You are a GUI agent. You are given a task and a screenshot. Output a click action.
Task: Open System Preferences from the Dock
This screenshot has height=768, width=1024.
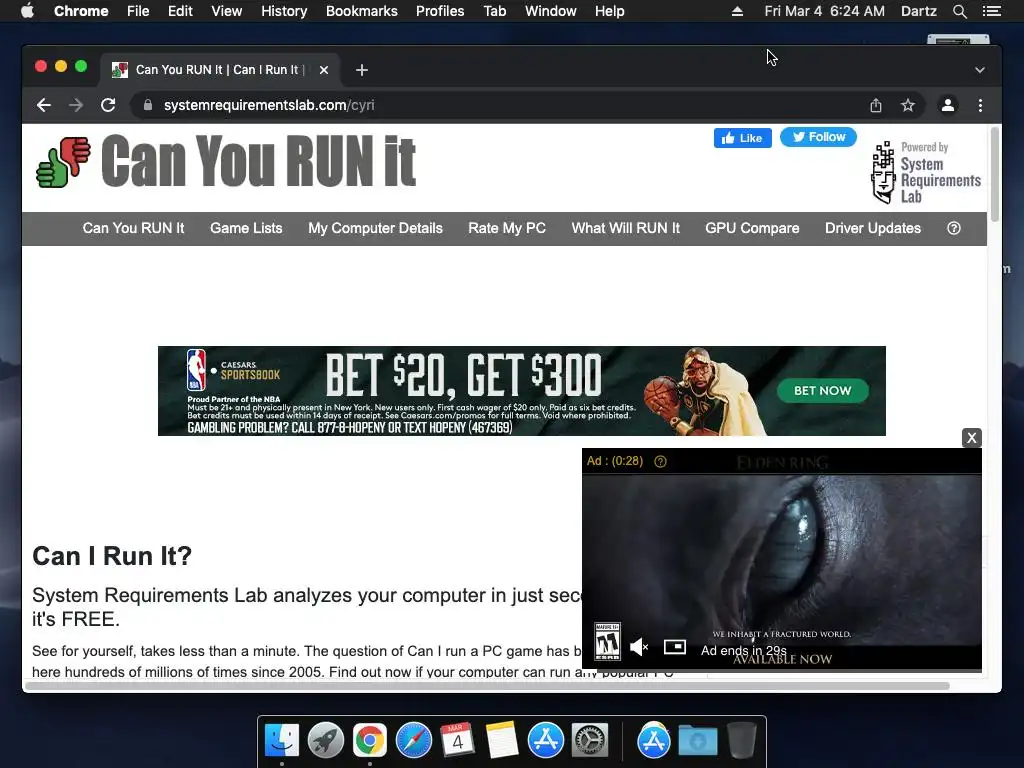(590, 741)
